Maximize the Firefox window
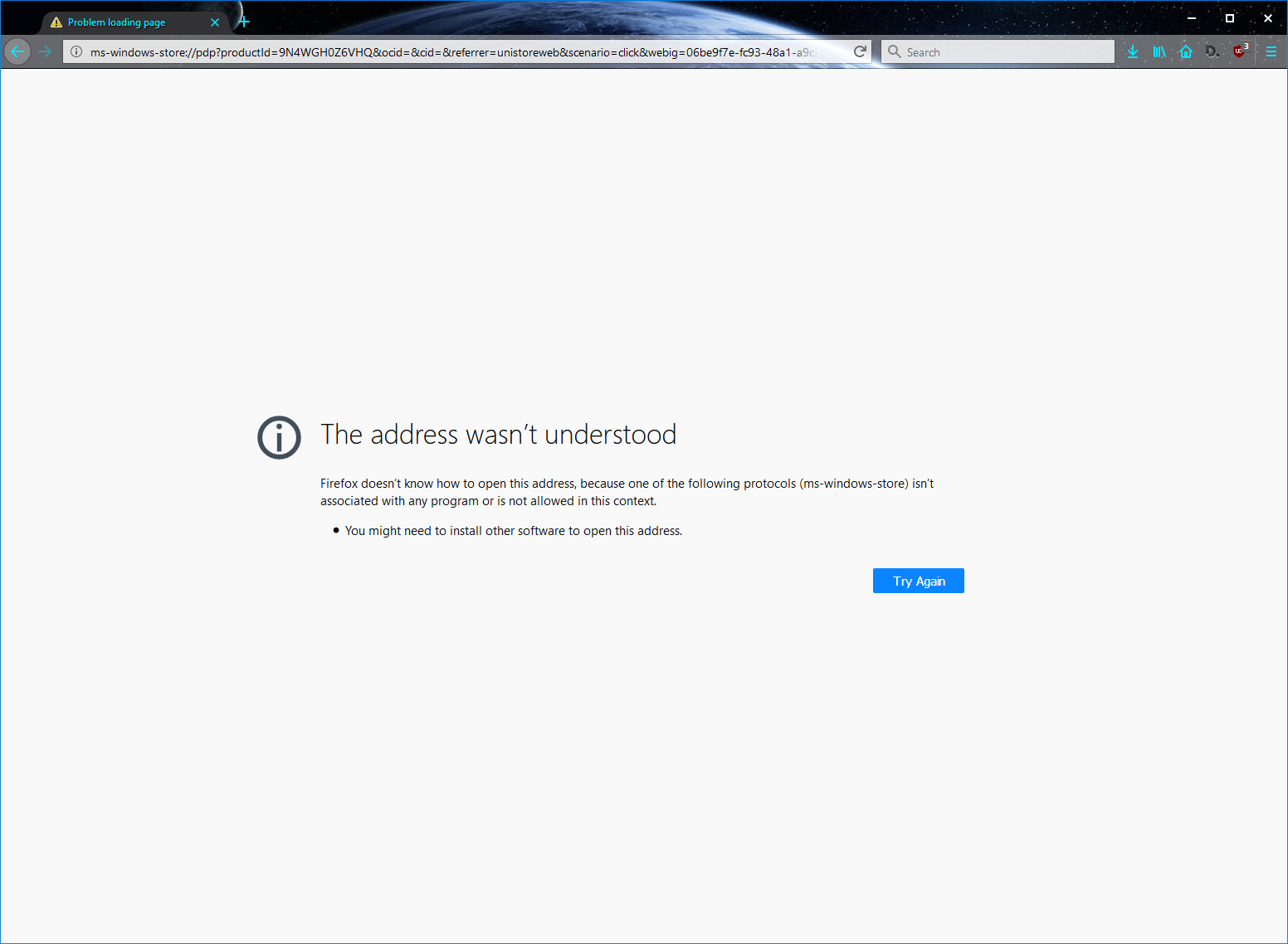 tap(1230, 17)
